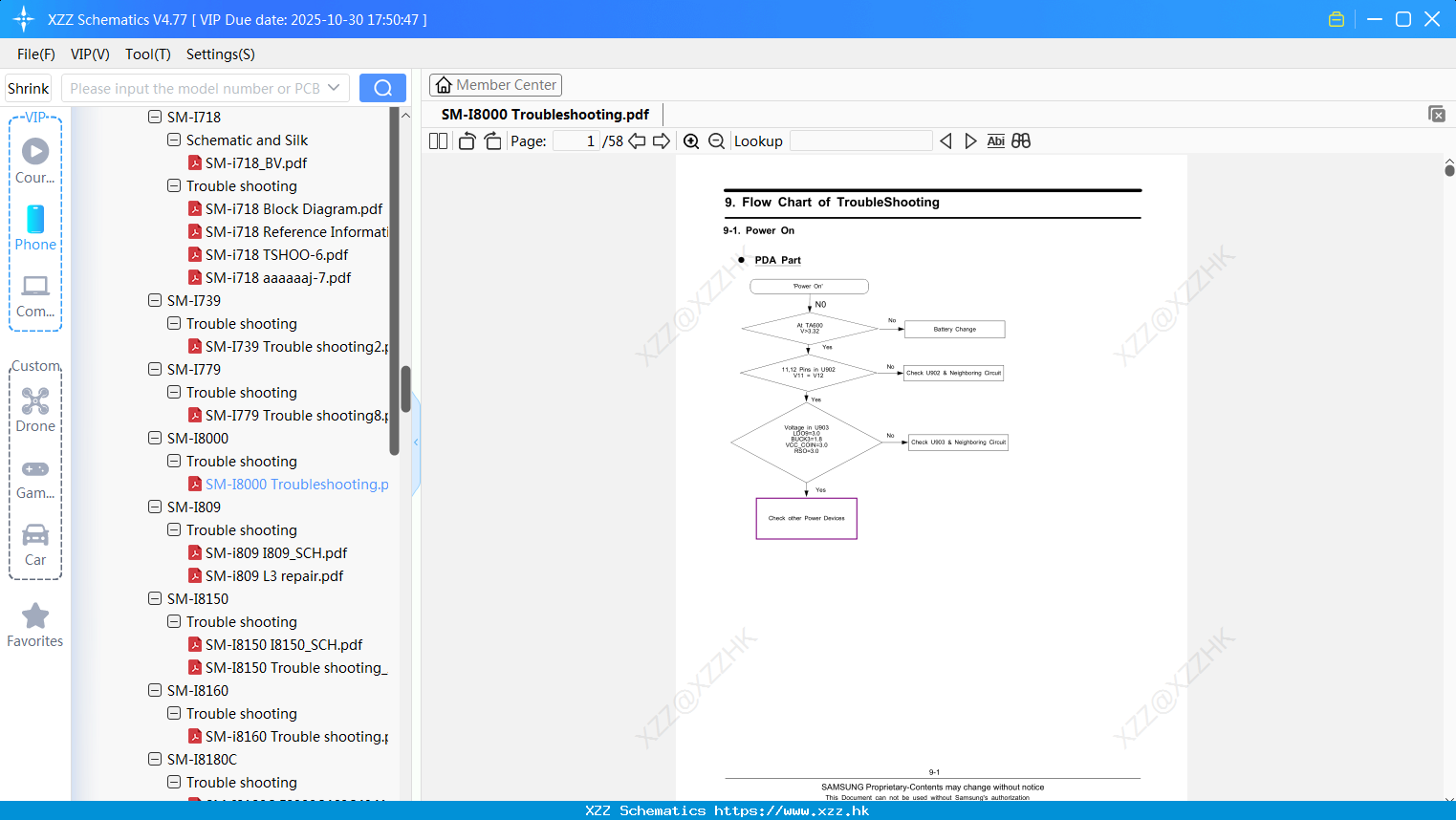Open SM-i718 aaaaaaj-7.pdf

coord(278,277)
